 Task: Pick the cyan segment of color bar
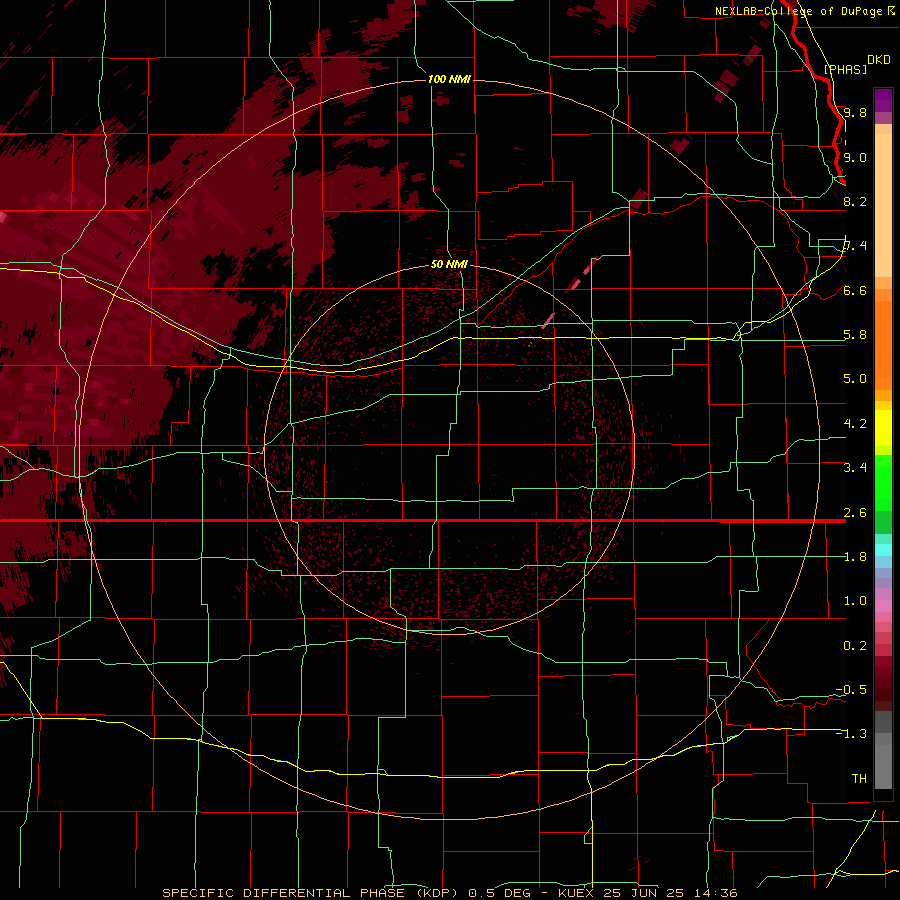[883, 550]
